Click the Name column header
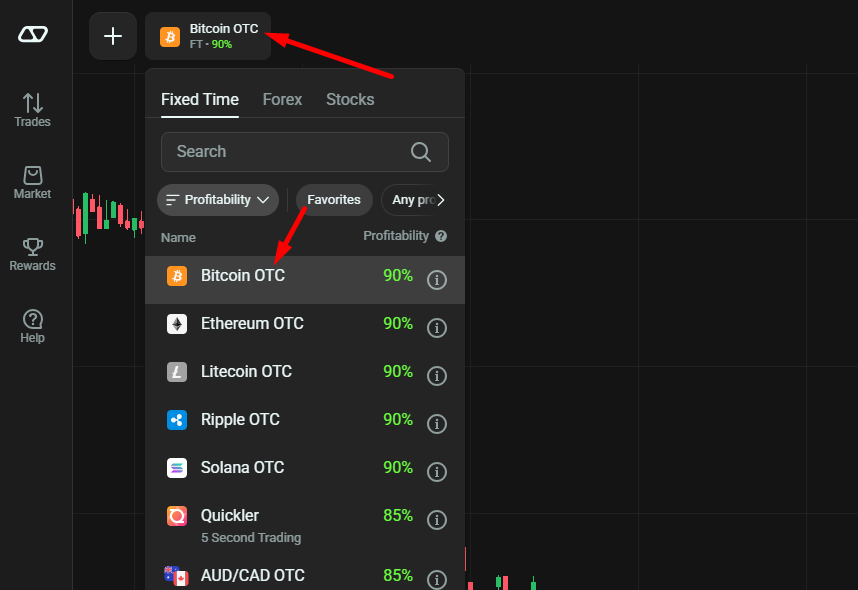The width and height of the screenshot is (858, 590). tap(178, 238)
